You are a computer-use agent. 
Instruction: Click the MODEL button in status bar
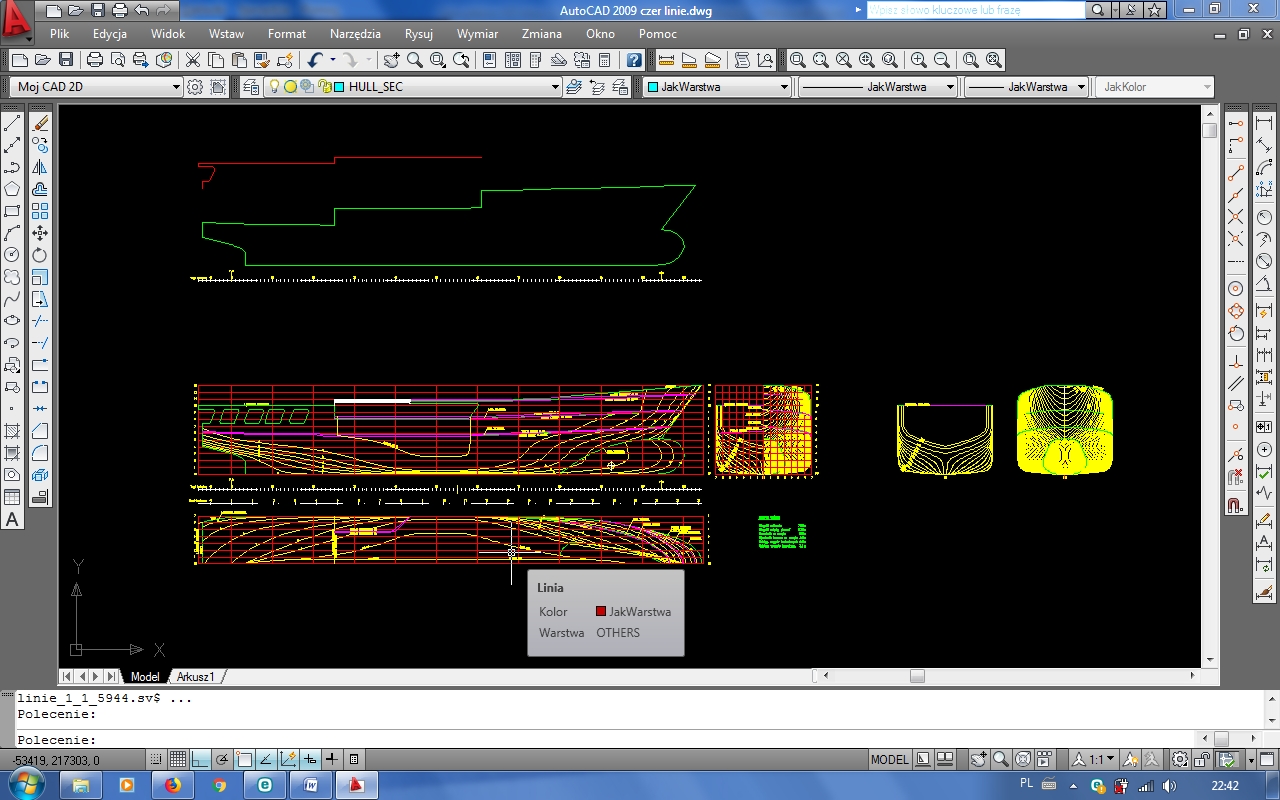click(889, 759)
